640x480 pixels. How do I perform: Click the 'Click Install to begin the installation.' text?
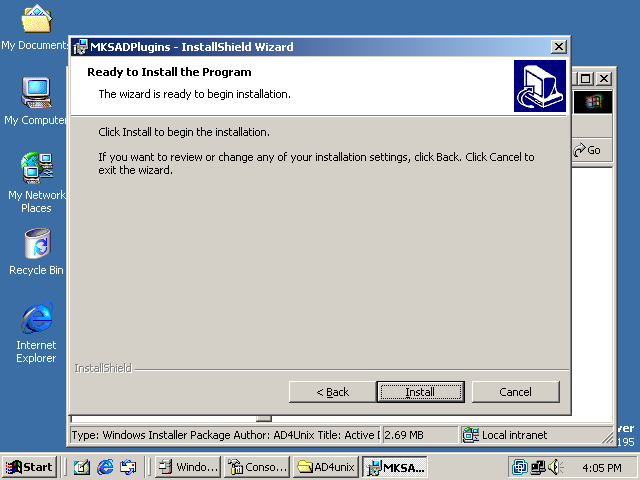click(184, 132)
